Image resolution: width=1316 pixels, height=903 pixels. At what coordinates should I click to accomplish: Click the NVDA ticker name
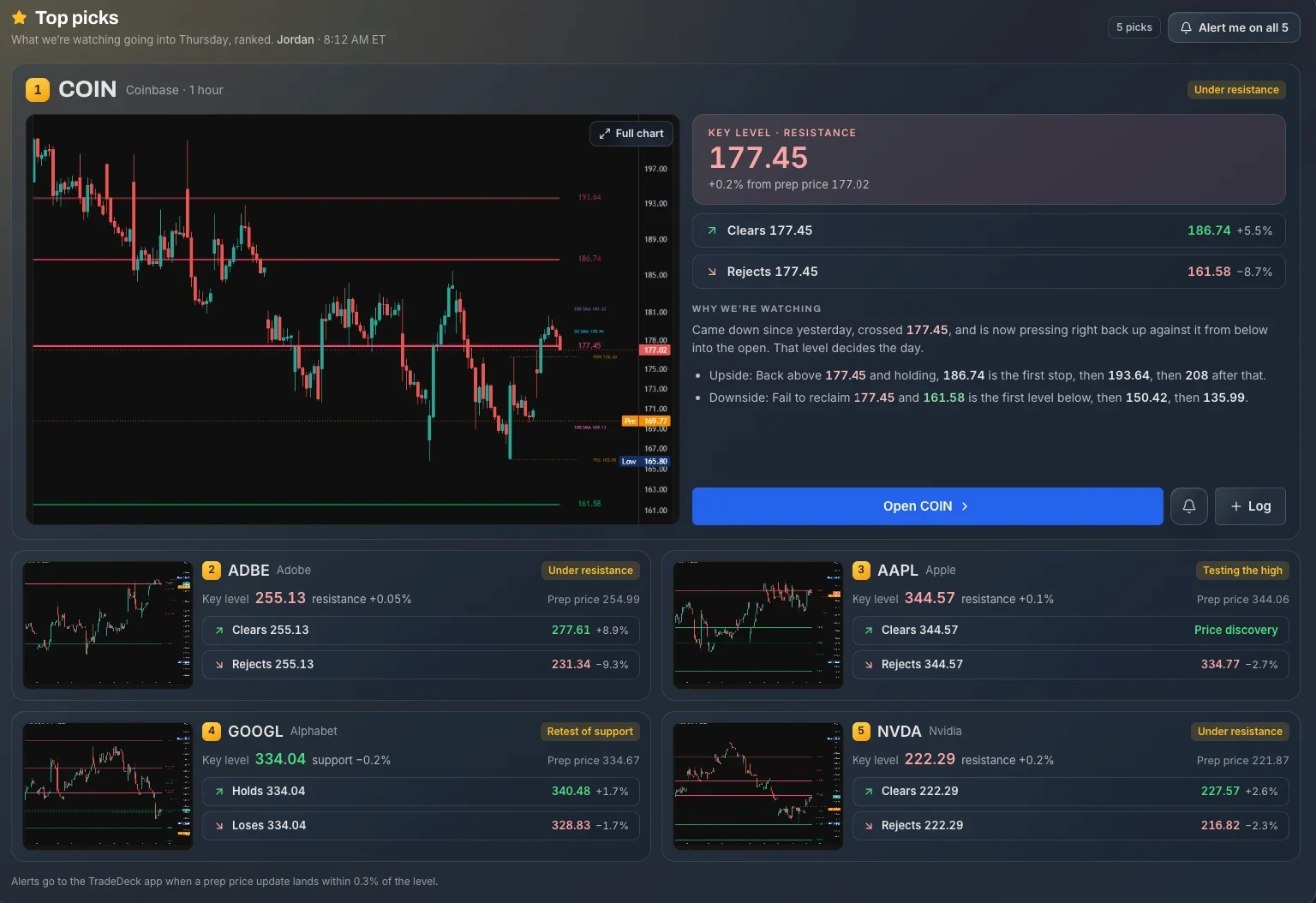tap(899, 732)
